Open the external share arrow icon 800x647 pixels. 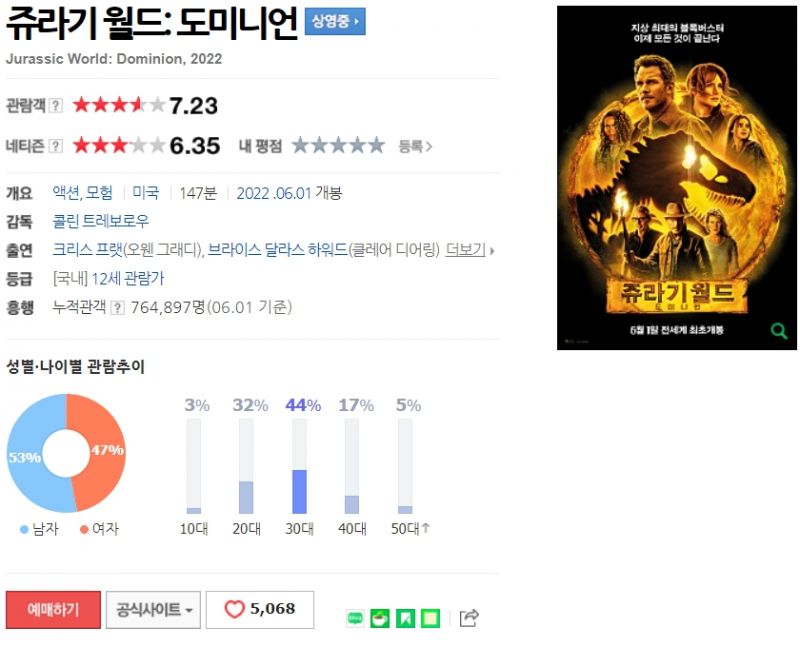pos(469,618)
